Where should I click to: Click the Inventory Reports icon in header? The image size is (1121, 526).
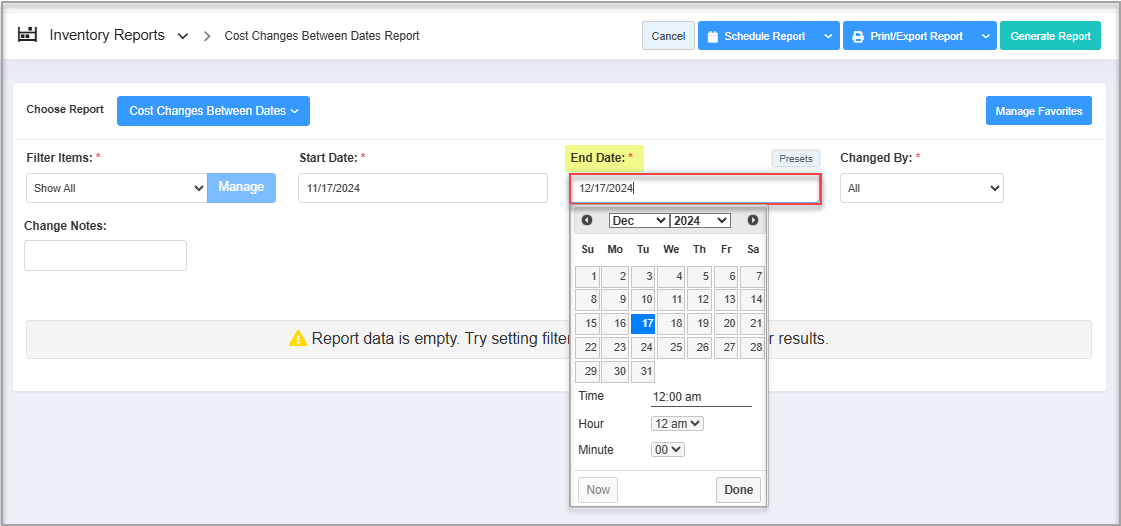pos(28,35)
